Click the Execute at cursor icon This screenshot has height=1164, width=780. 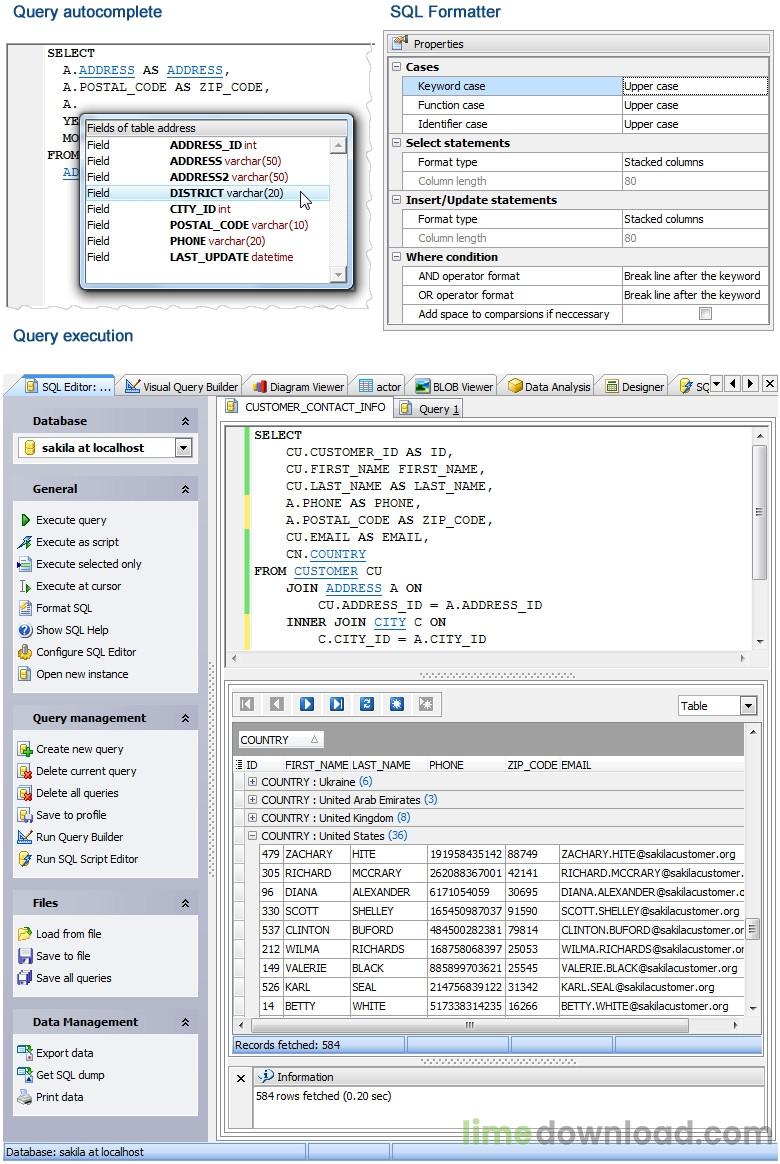coord(25,586)
